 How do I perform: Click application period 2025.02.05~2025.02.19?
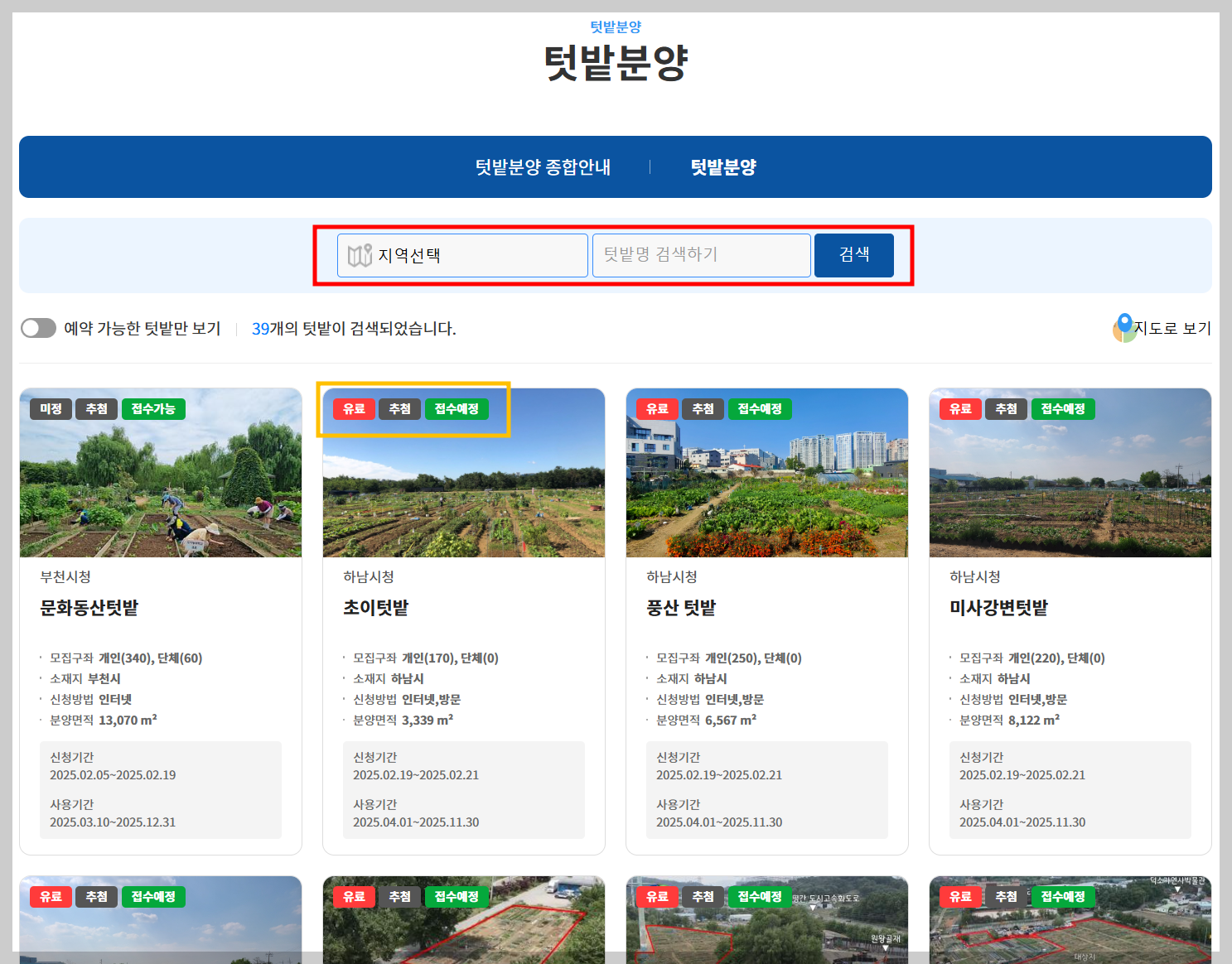coord(113,775)
